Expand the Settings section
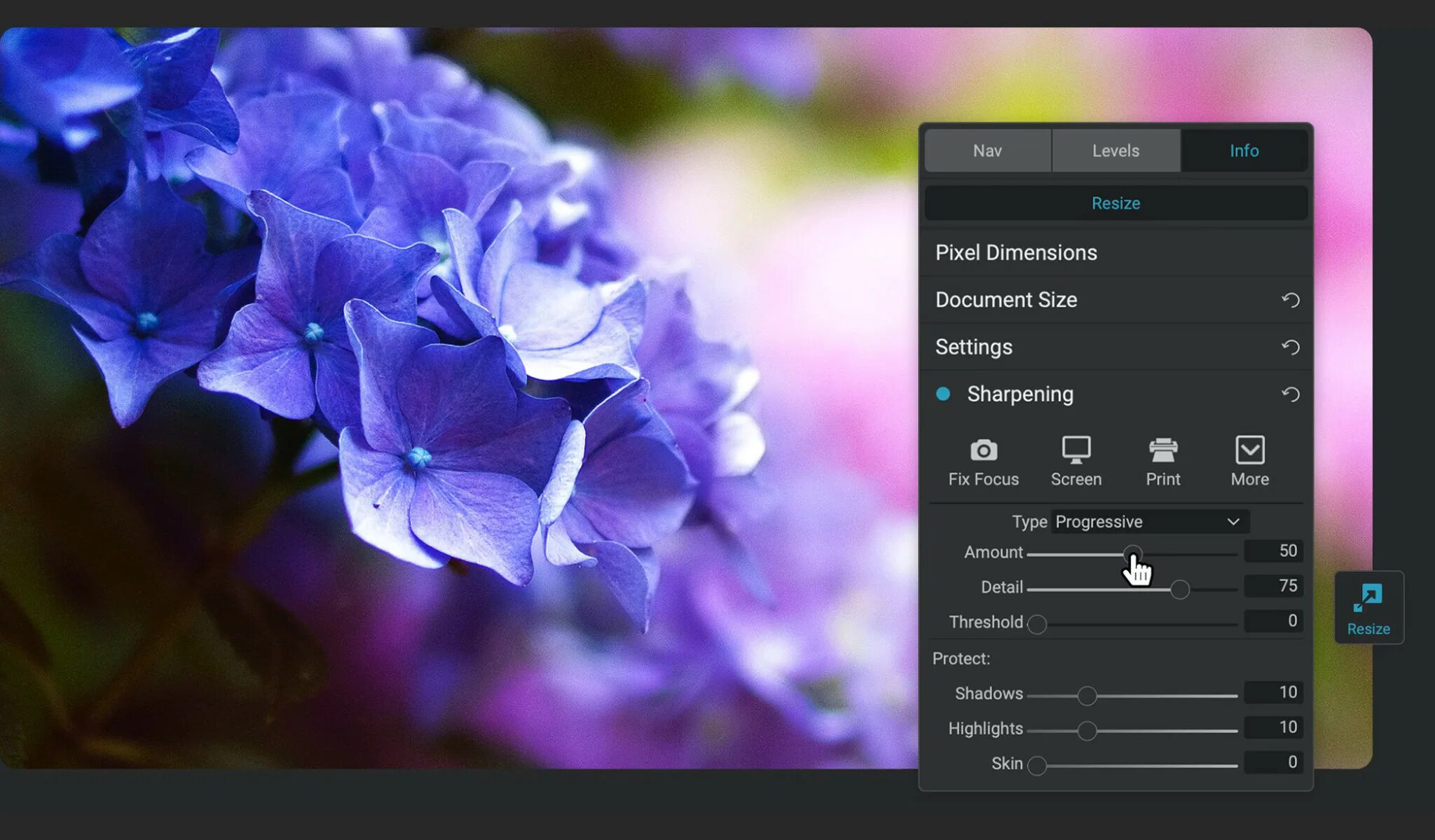The image size is (1435, 840). [x=974, y=347]
